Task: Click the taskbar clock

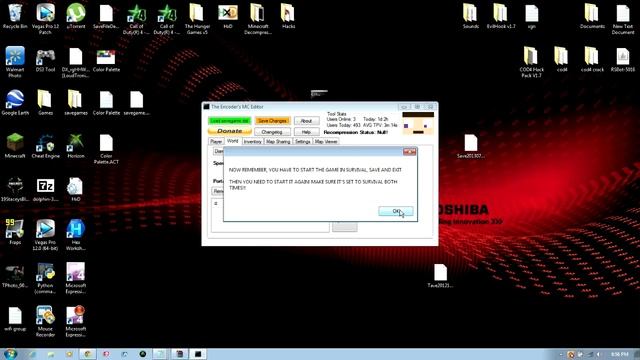Action: pos(620,354)
